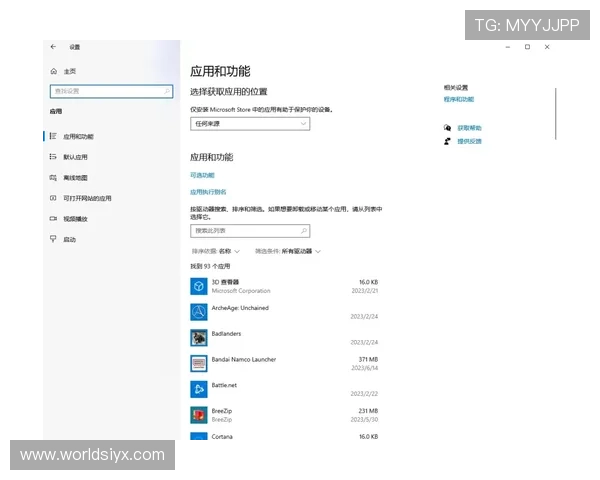Select 启动 sidebar icon
This screenshot has height=480, width=600.
tap(53, 239)
